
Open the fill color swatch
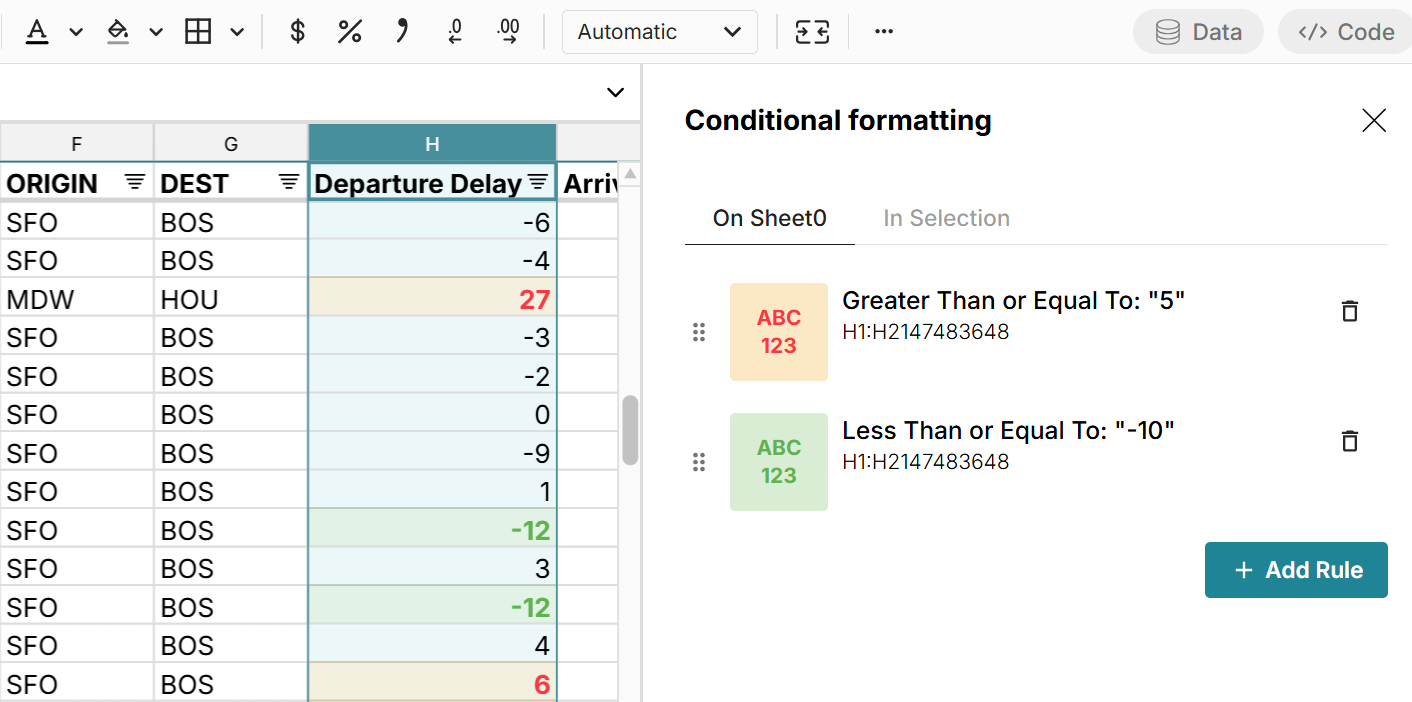pos(117,31)
